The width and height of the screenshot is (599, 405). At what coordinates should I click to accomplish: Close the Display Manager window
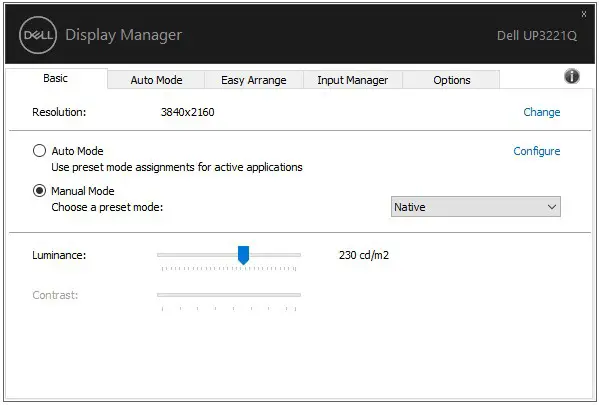point(584,14)
